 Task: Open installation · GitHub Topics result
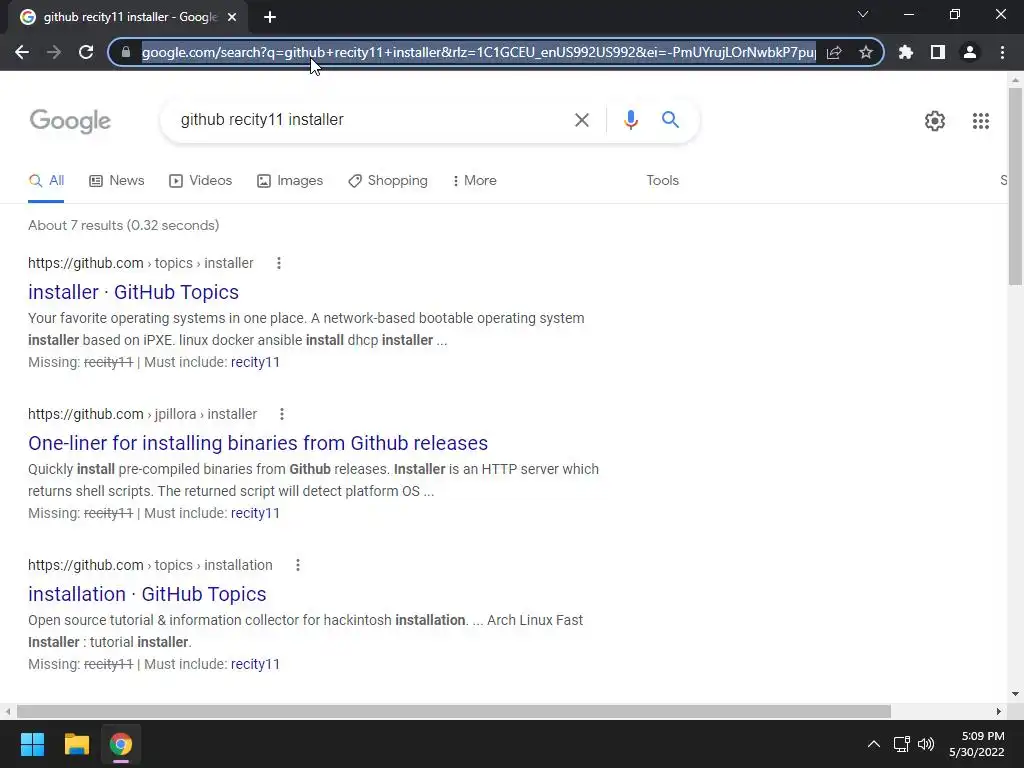147,594
